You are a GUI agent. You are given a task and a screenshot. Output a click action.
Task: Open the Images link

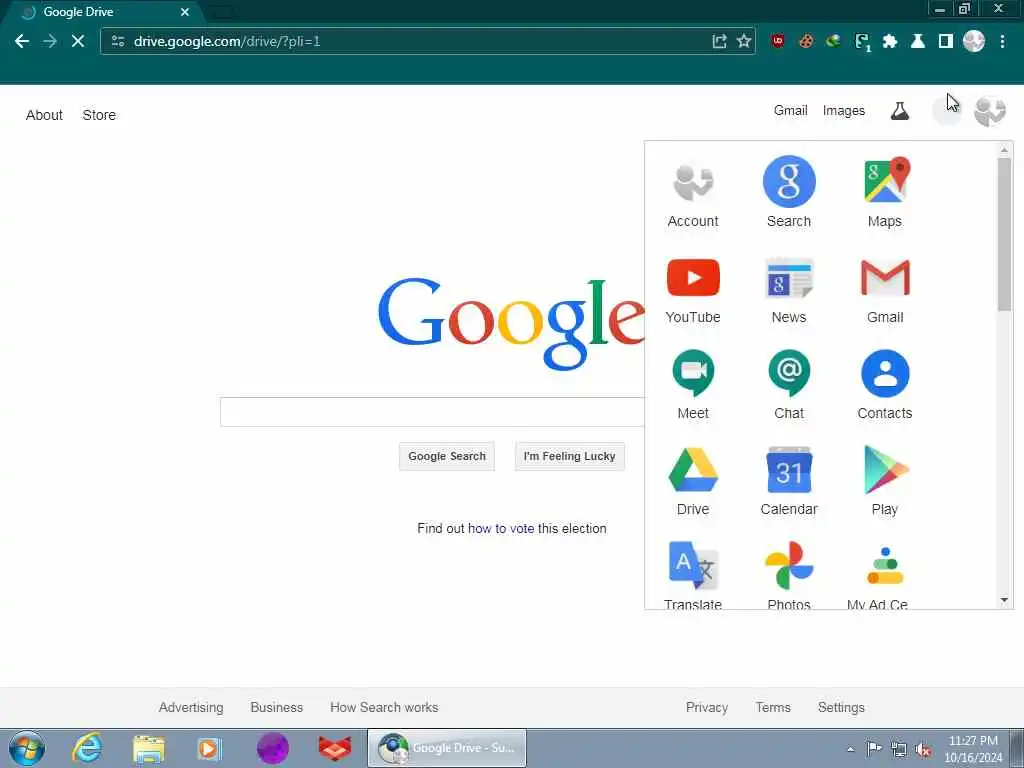coord(844,110)
